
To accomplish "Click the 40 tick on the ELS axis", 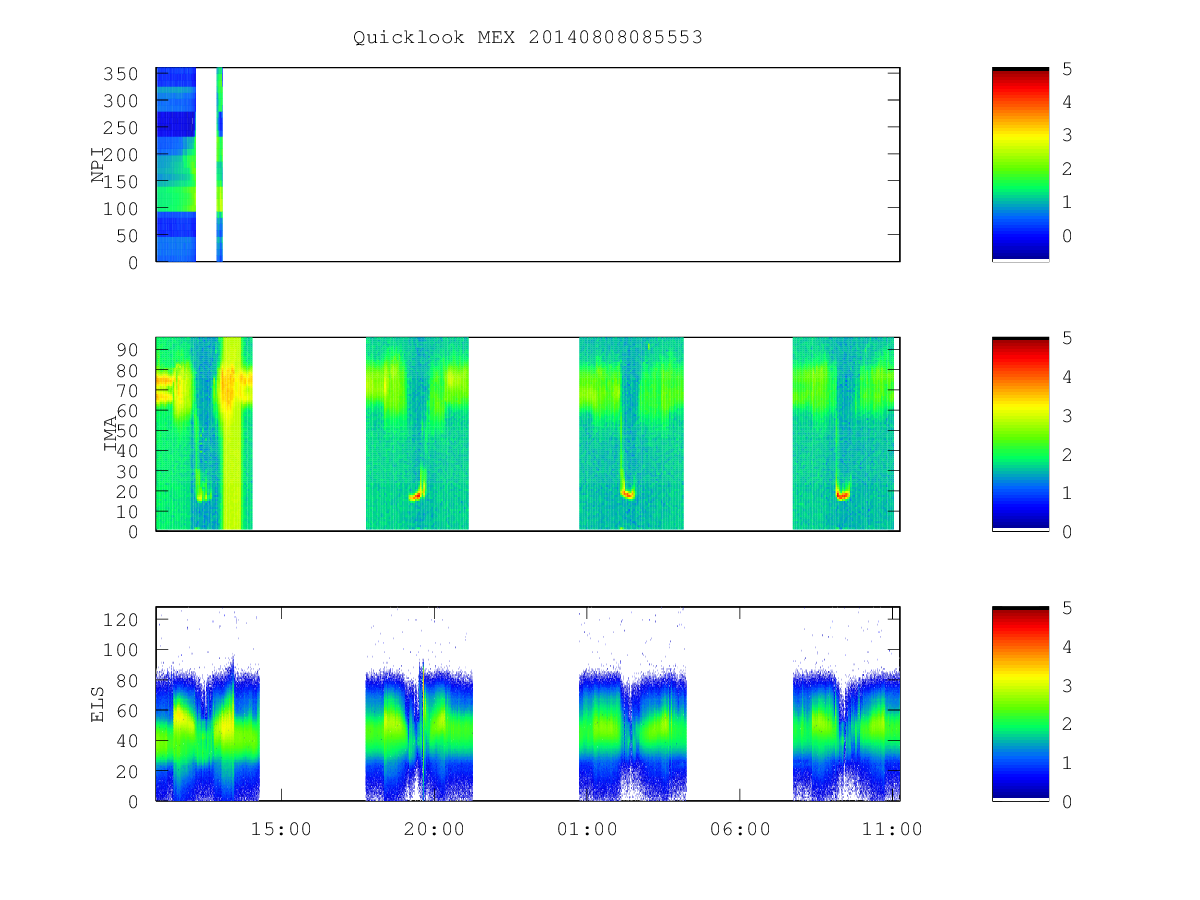I will 128,741.
